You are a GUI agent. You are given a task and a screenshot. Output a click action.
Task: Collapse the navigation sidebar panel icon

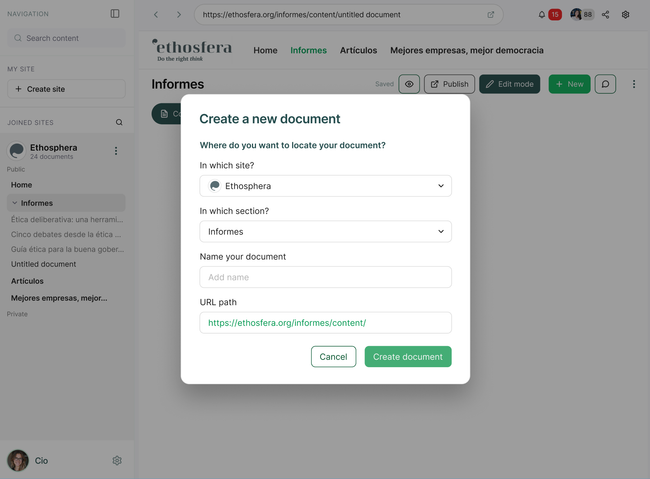(115, 14)
